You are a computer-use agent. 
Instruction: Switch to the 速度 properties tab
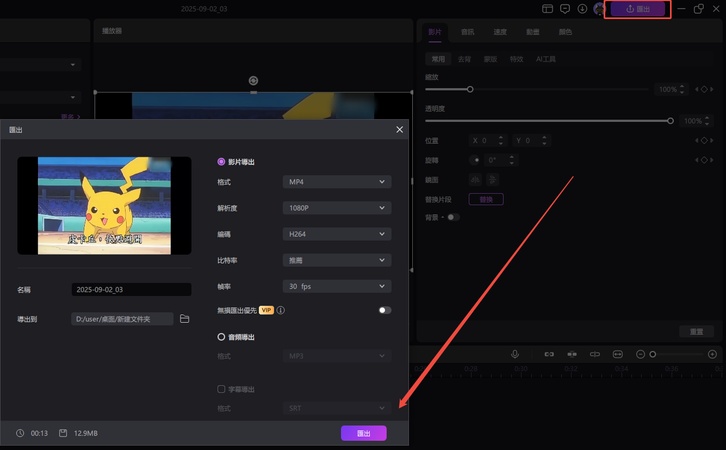coord(500,32)
